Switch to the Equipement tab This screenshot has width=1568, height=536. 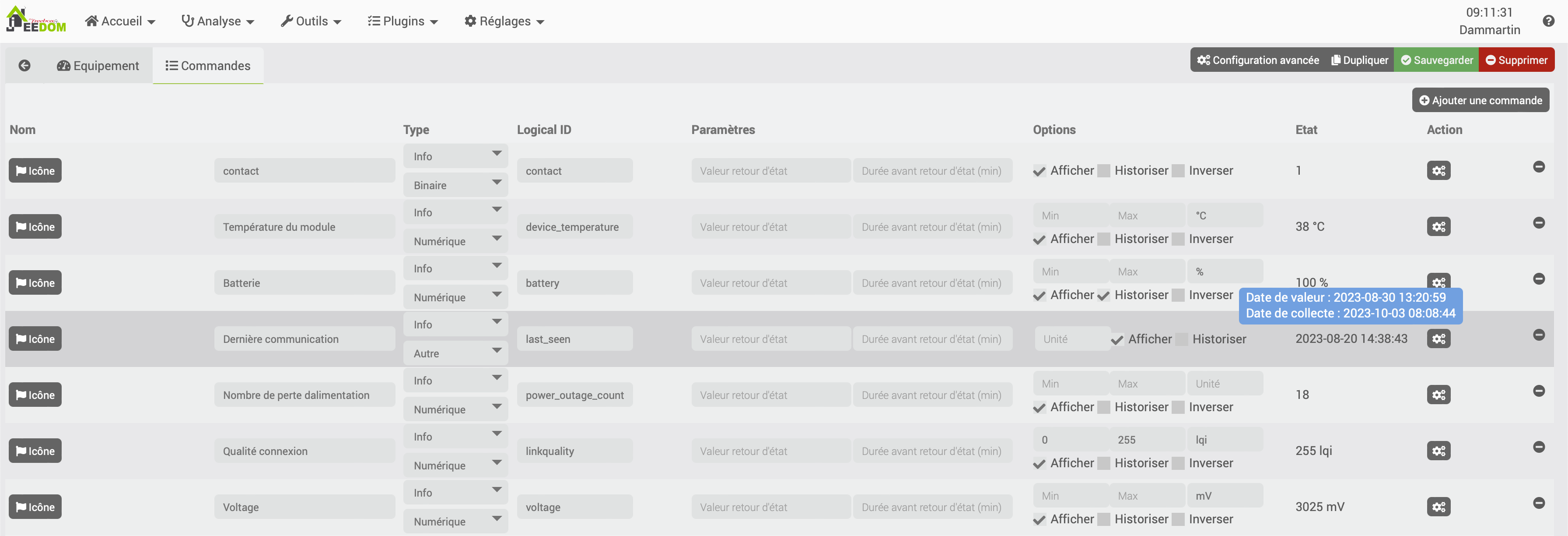pyautogui.click(x=98, y=66)
